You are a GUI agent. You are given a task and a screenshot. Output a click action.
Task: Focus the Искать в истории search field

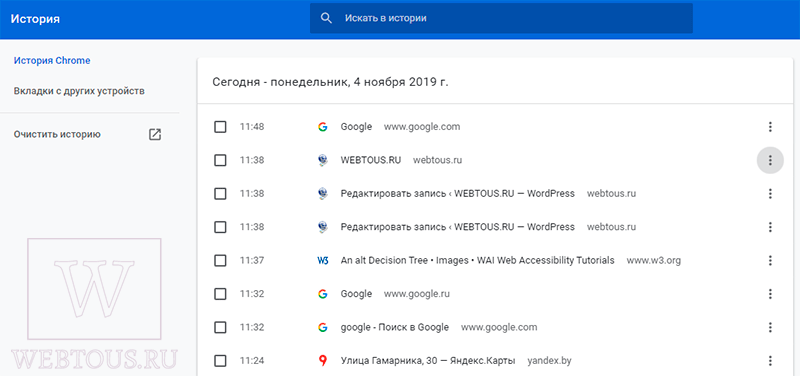point(501,18)
